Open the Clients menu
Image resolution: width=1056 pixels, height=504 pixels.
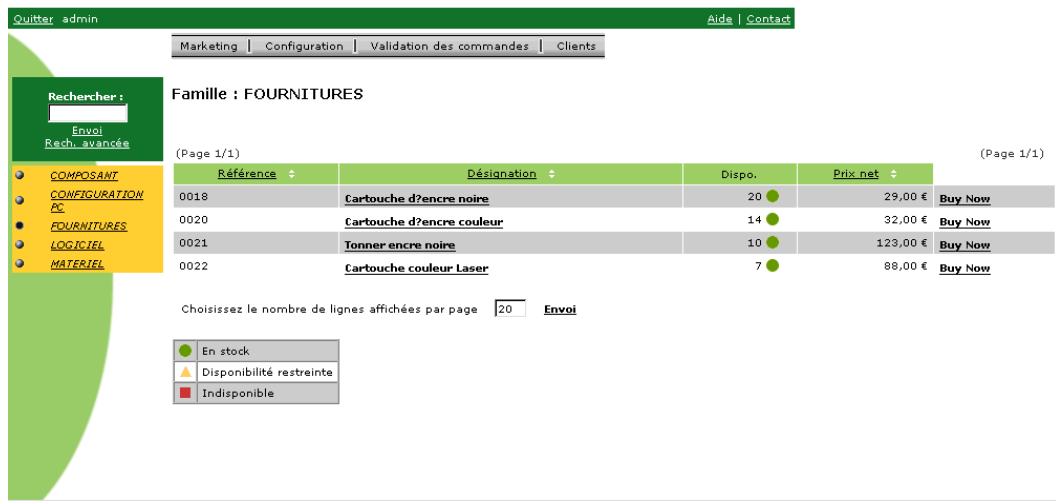click(x=576, y=46)
